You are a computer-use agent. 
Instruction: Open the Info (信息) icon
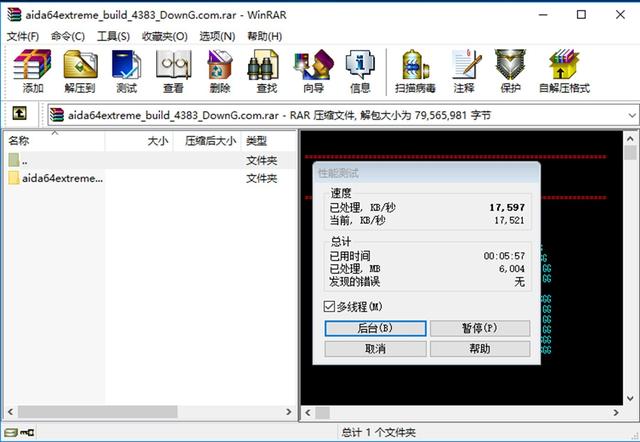tap(360, 64)
